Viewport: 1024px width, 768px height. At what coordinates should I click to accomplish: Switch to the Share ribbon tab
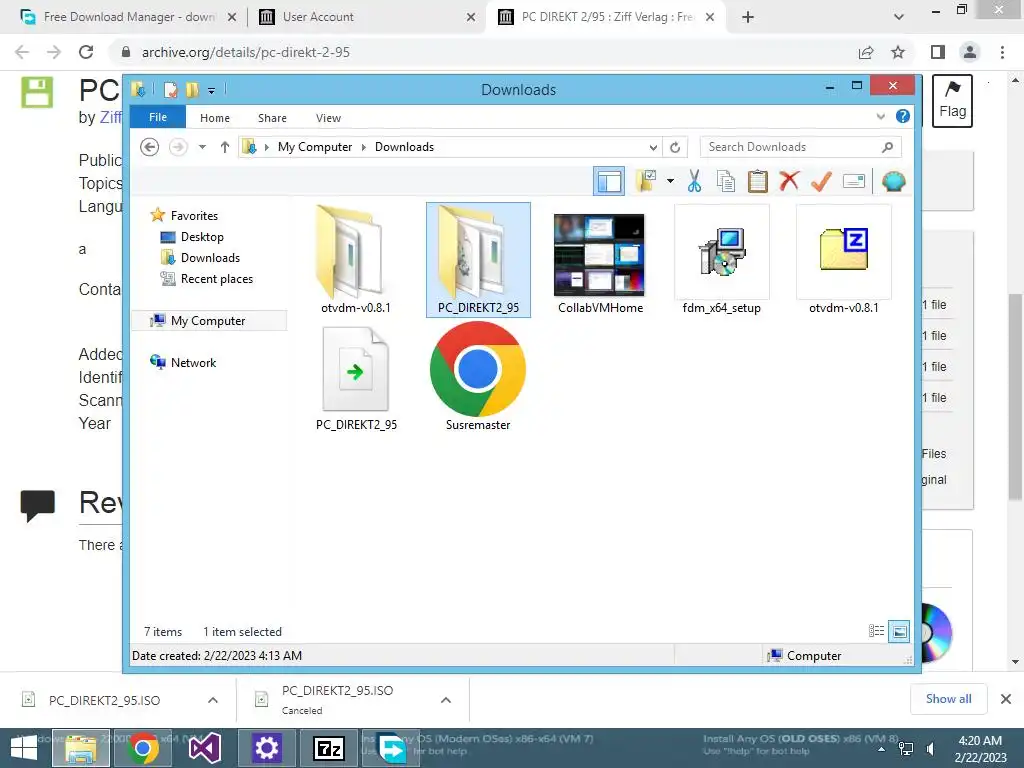point(272,118)
